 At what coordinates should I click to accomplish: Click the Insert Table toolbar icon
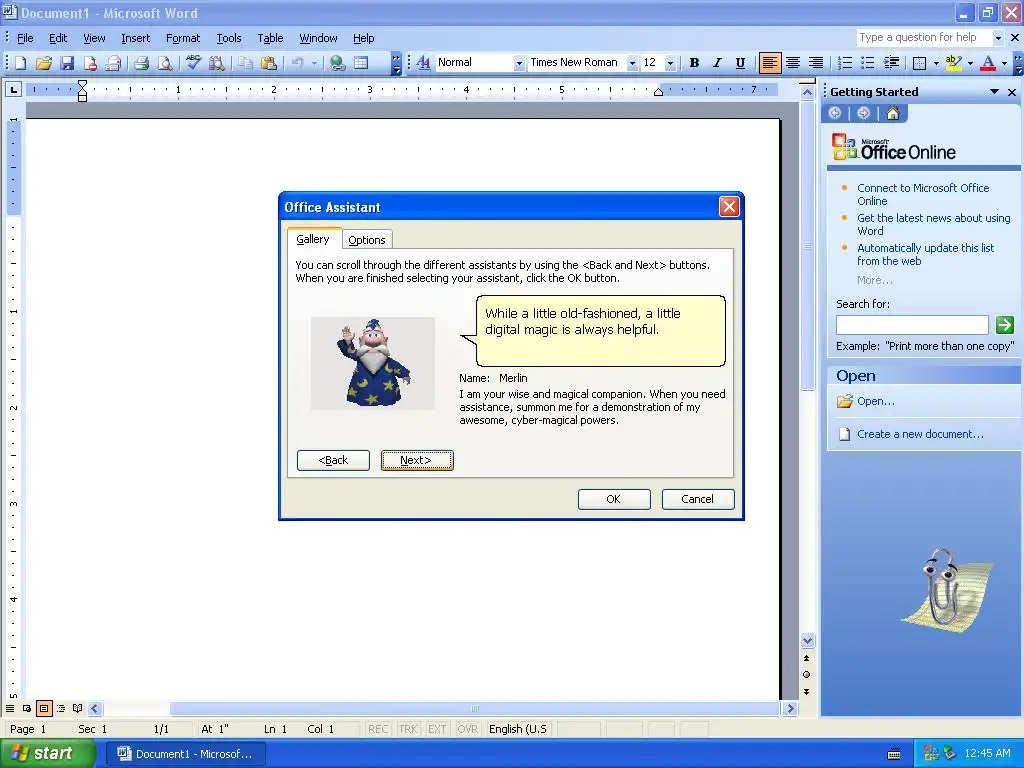coord(360,63)
